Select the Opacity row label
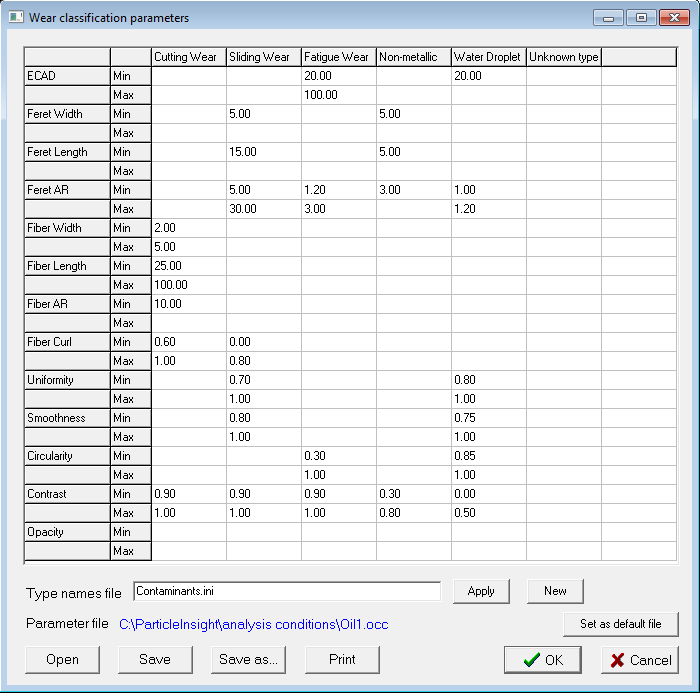 67,532
